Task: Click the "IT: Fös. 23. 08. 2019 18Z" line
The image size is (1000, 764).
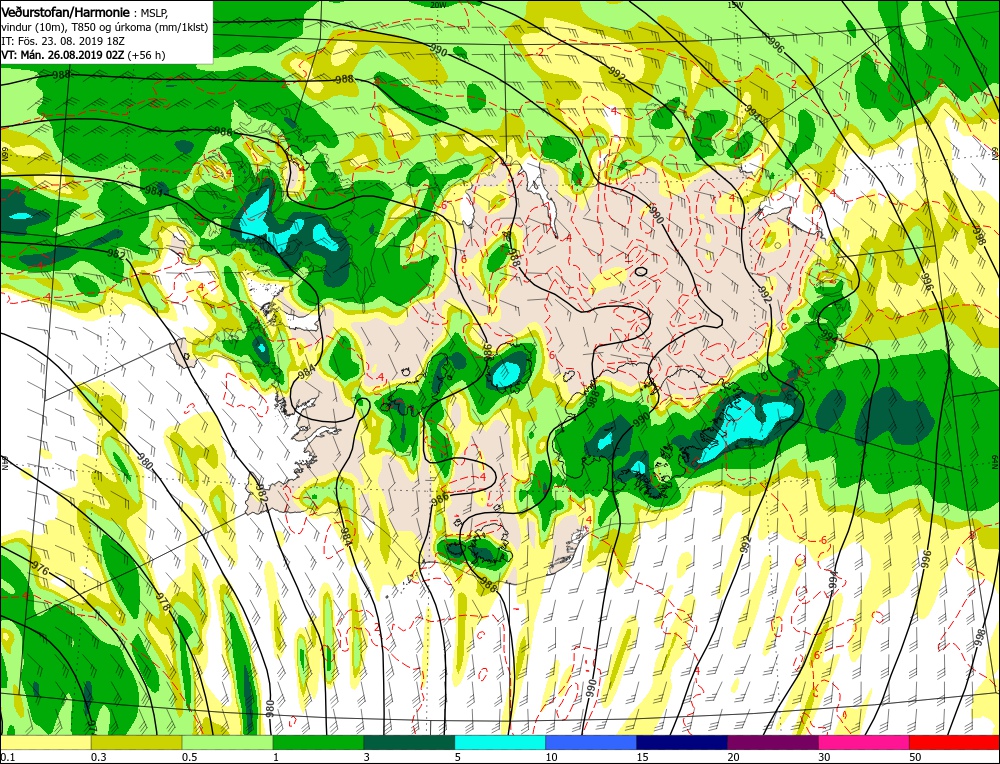Action: click(62, 41)
